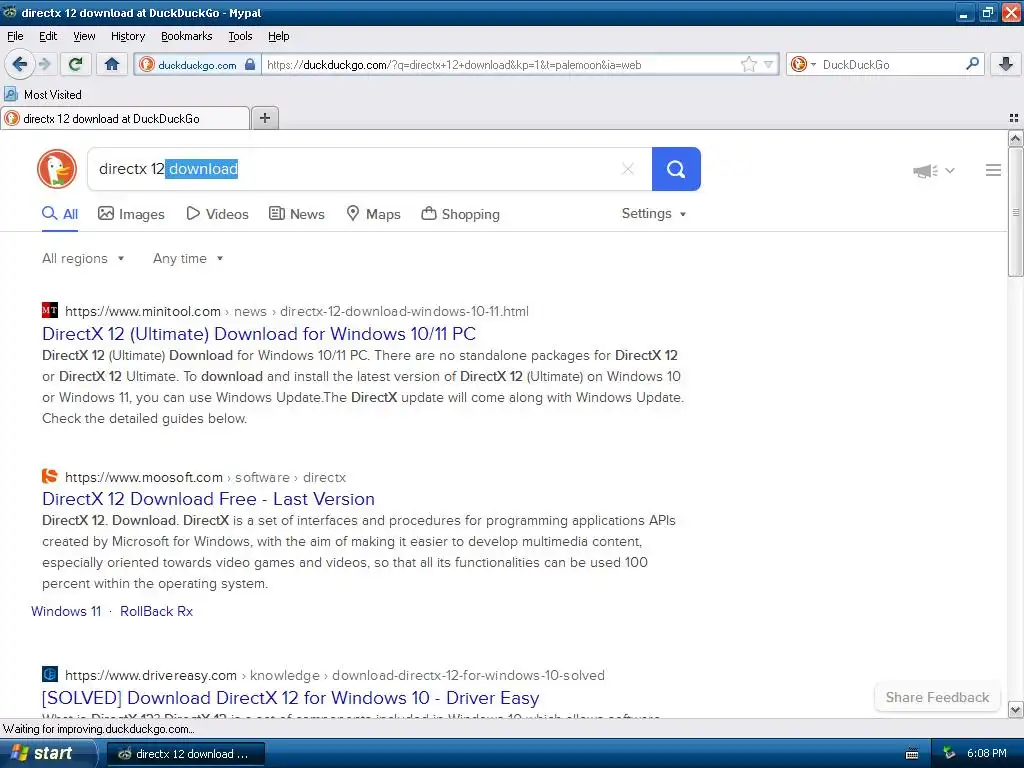Open the home page via house icon
Screen dimensions: 1024x768
point(112,64)
